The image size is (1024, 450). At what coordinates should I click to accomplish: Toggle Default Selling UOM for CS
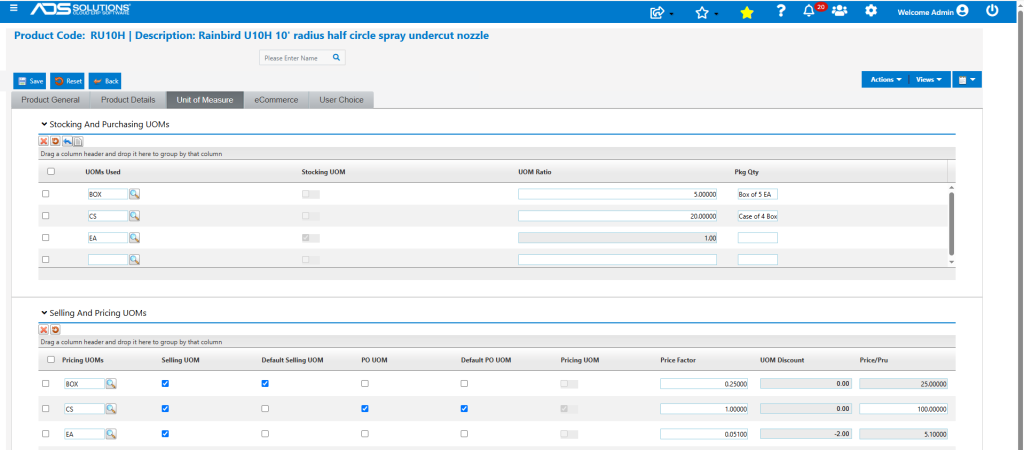[x=265, y=409]
